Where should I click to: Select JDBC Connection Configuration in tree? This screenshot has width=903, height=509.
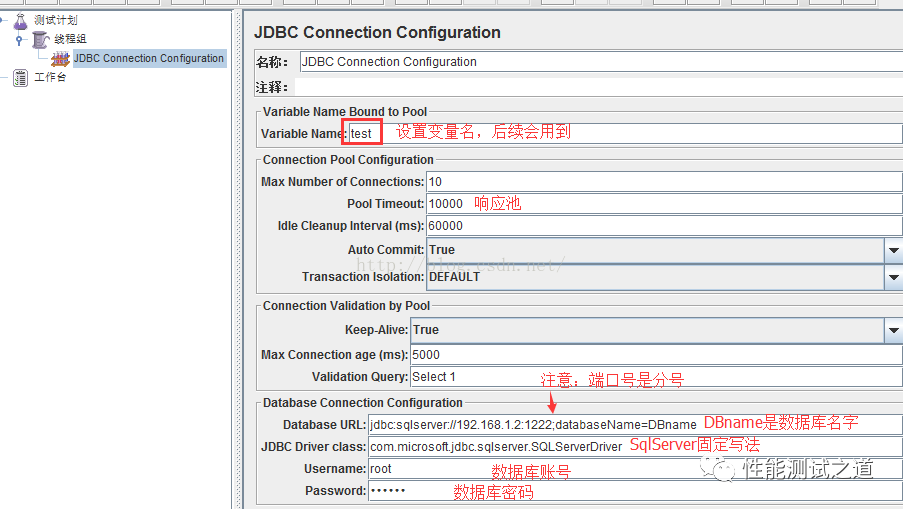click(x=149, y=58)
